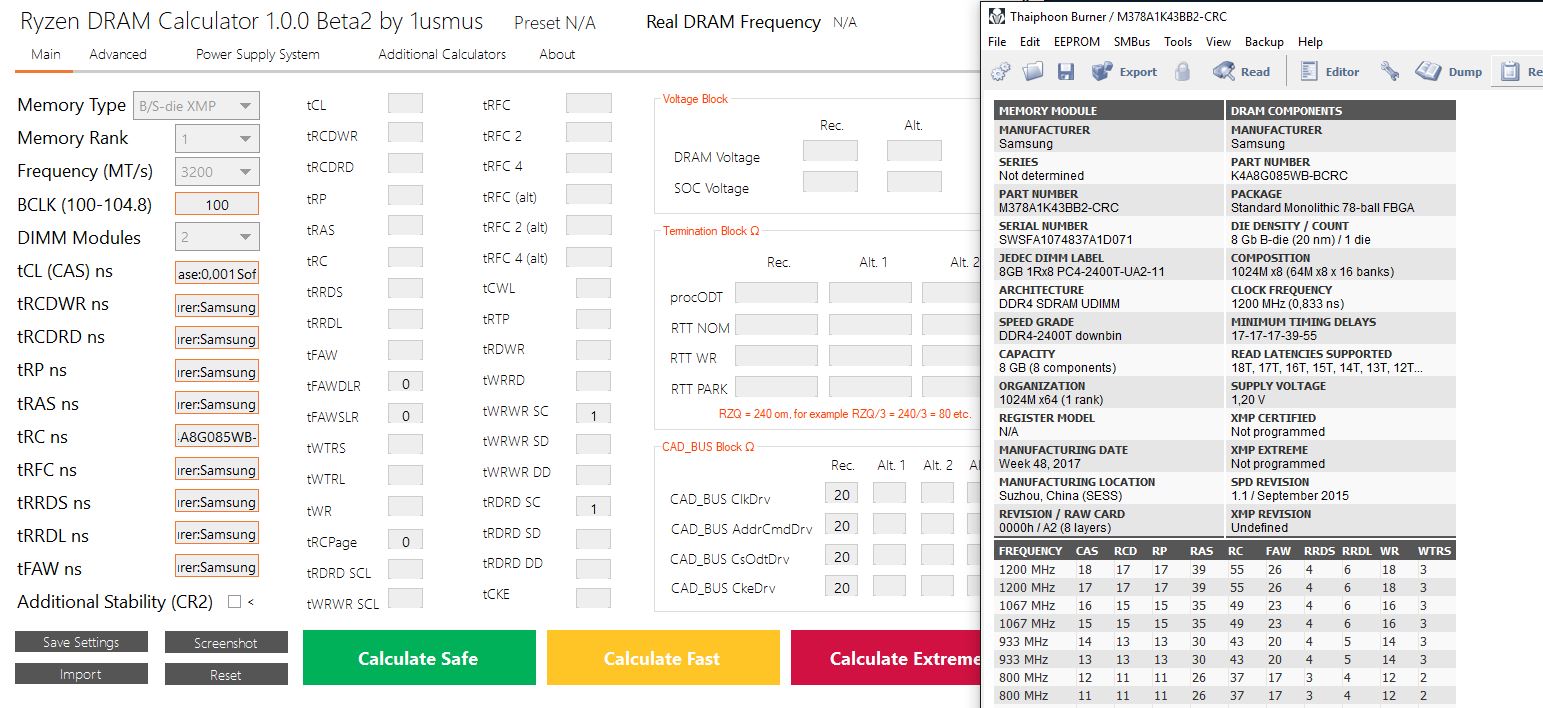Click the tRCPage value box

(x=405, y=541)
